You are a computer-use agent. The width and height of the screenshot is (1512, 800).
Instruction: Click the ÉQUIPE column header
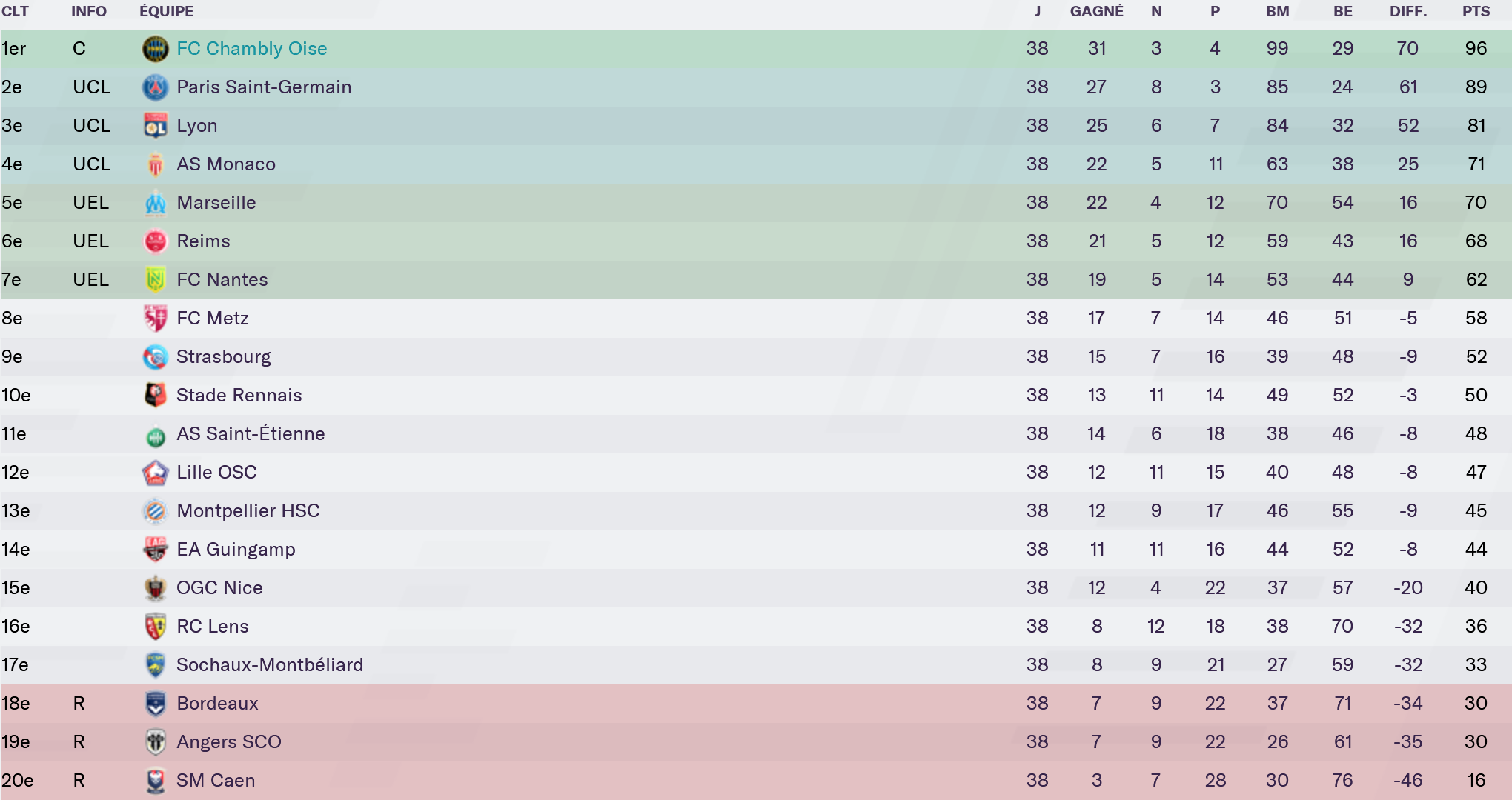tap(167, 12)
